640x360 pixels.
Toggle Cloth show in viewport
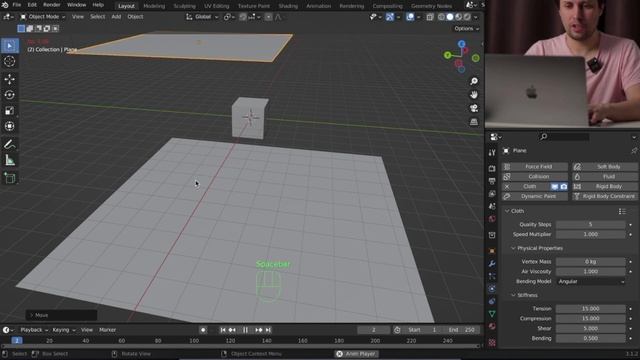tap(555, 187)
